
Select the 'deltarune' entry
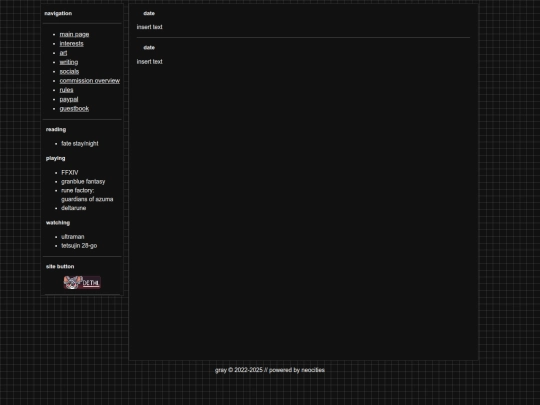pos(73,208)
